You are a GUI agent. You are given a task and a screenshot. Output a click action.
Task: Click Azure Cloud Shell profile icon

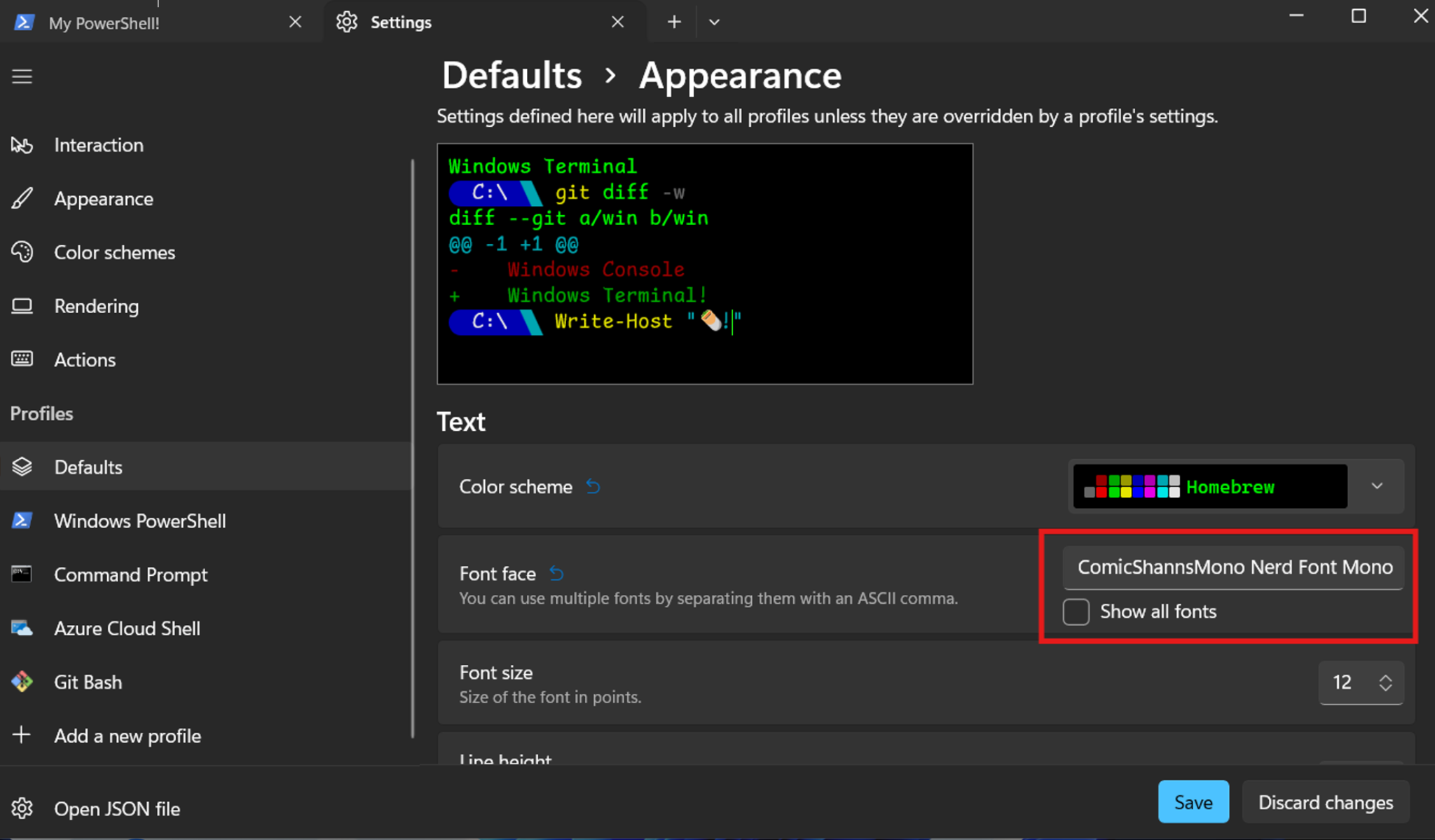point(22,628)
